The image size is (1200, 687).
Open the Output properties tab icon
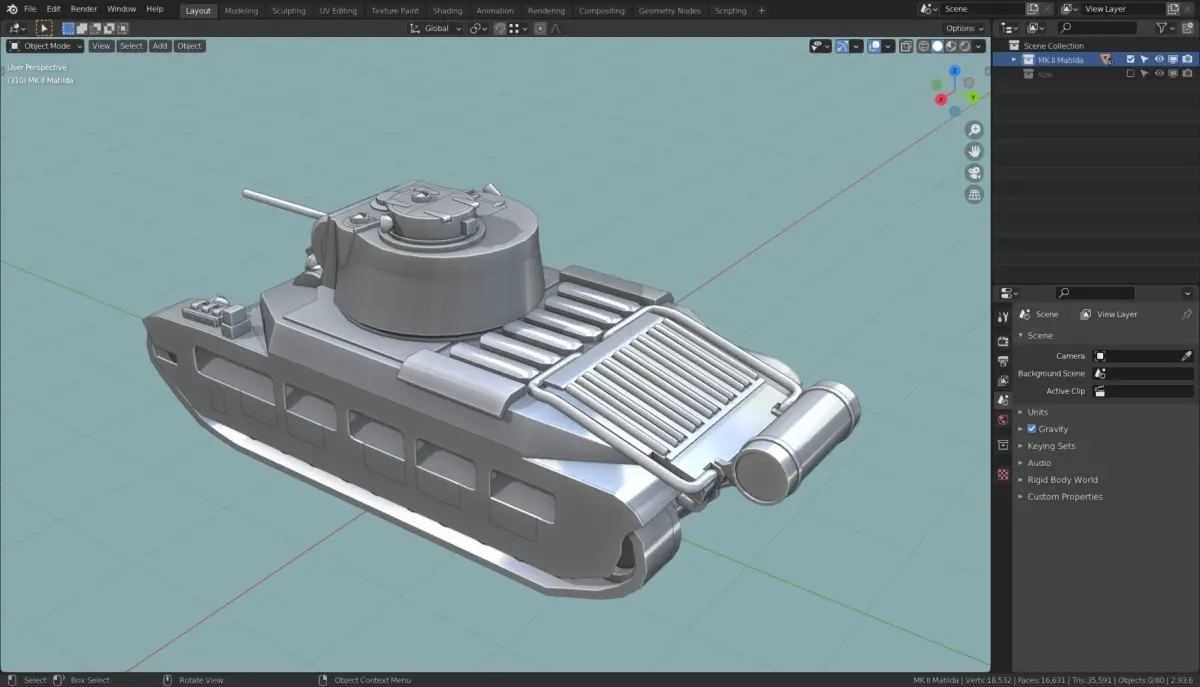point(1003,361)
